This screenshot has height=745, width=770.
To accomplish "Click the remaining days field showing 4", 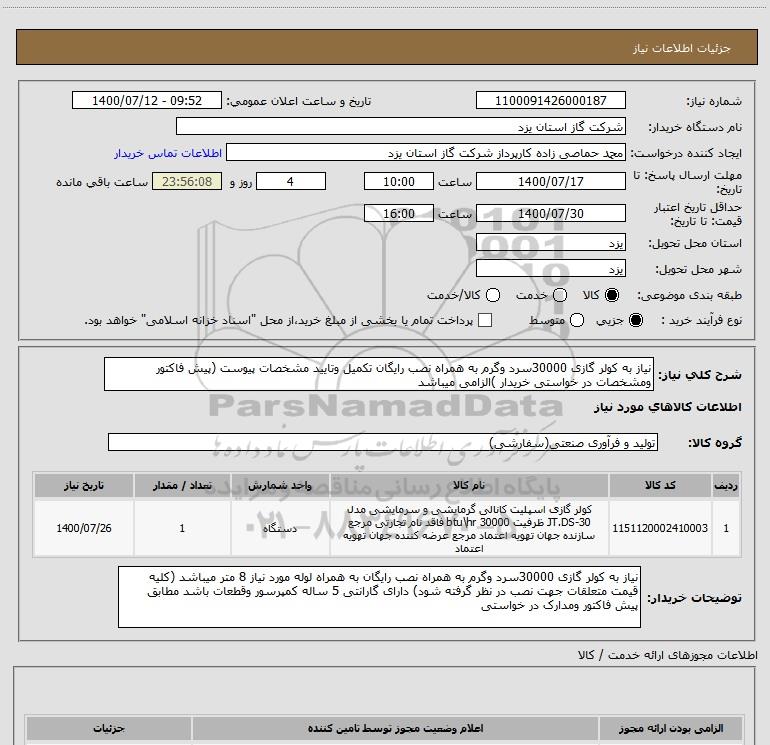I will [x=291, y=181].
